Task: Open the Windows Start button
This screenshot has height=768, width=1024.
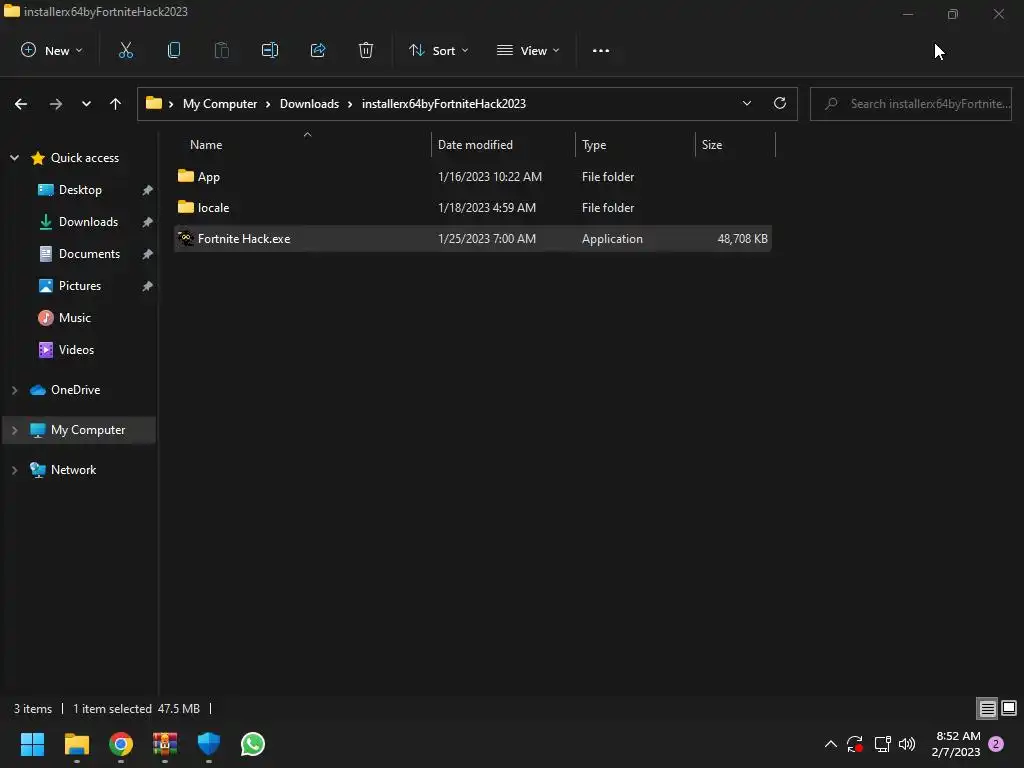Action: (32, 744)
